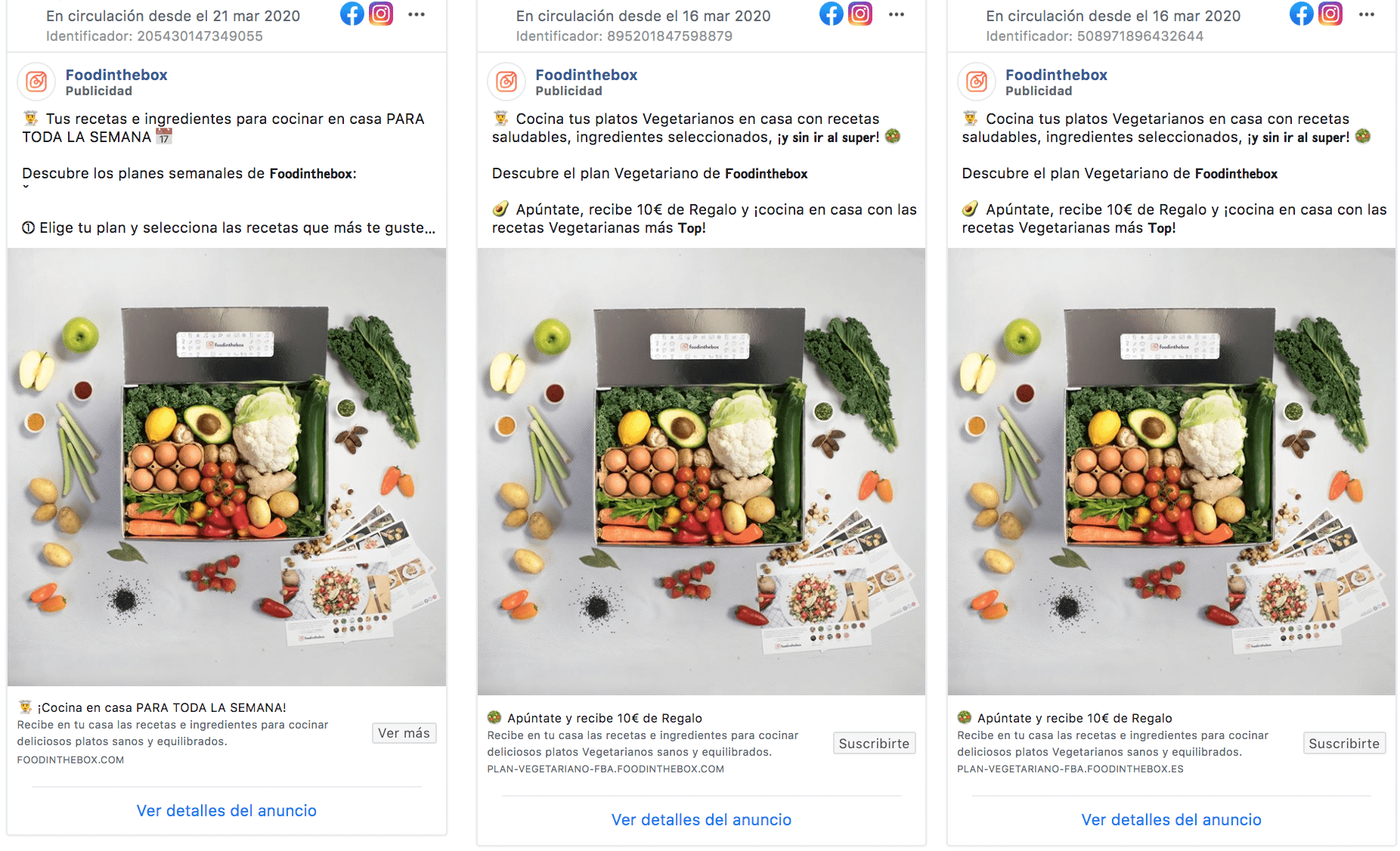Open Foodinthebox page name in third ad
Screen dimensions: 1400x851
click(x=1056, y=75)
